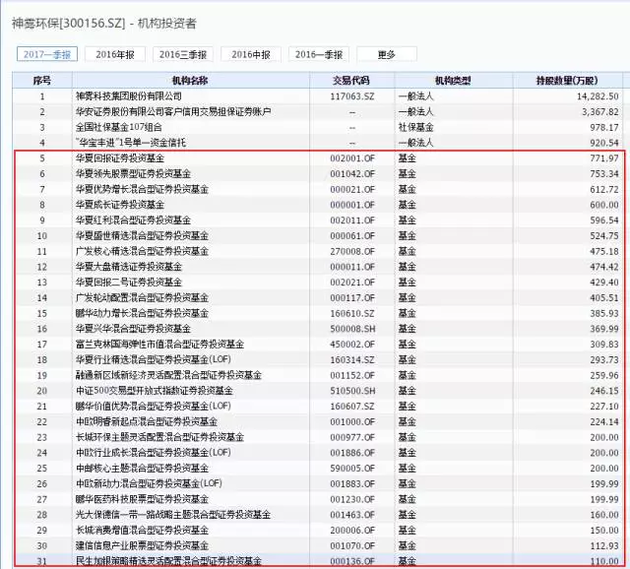Open the 2016三季报 tab
The height and width of the screenshot is (569, 630).
tap(183, 54)
